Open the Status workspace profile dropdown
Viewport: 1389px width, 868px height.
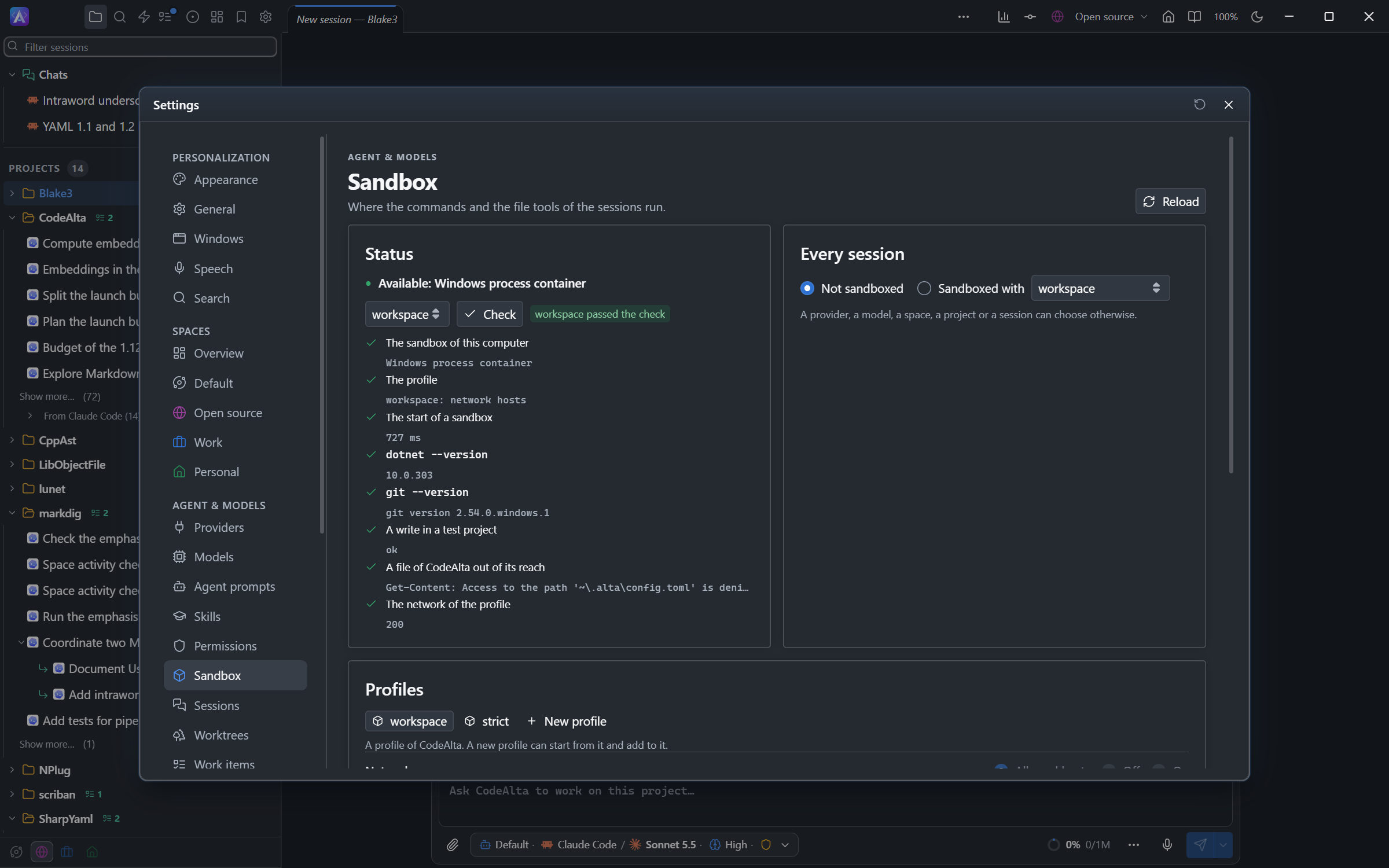(407, 314)
